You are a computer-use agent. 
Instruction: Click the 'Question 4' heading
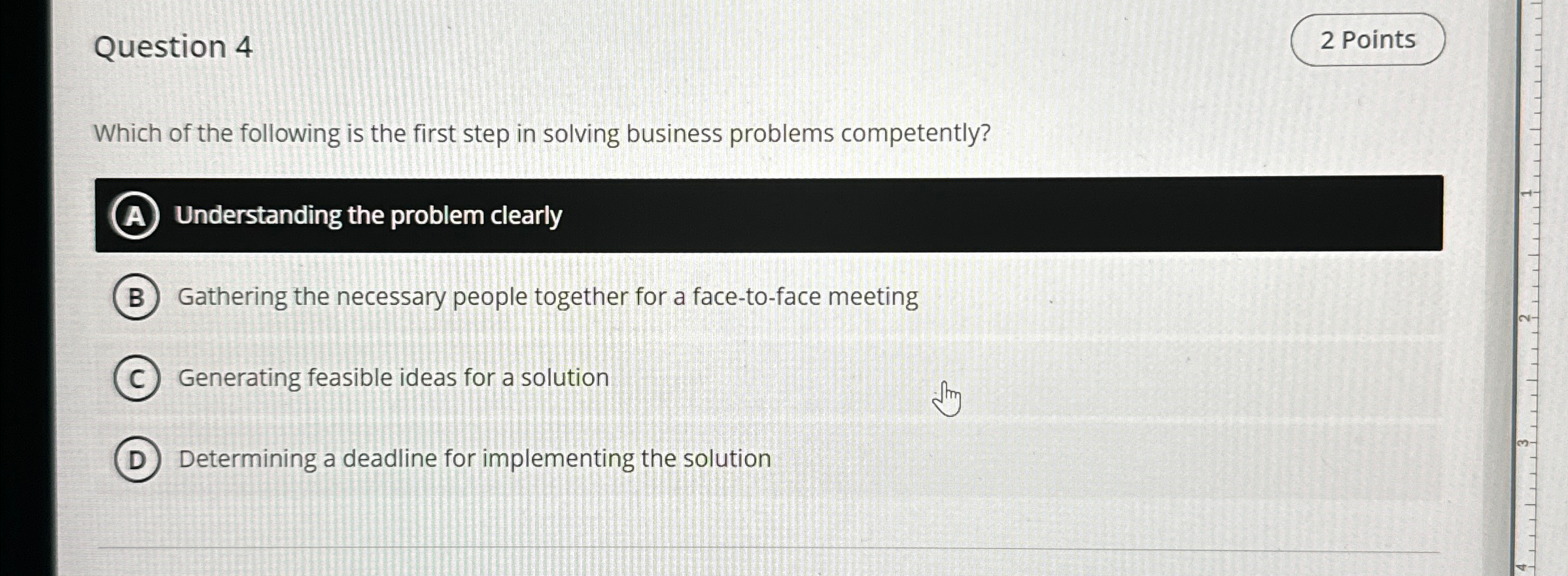(173, 47)
